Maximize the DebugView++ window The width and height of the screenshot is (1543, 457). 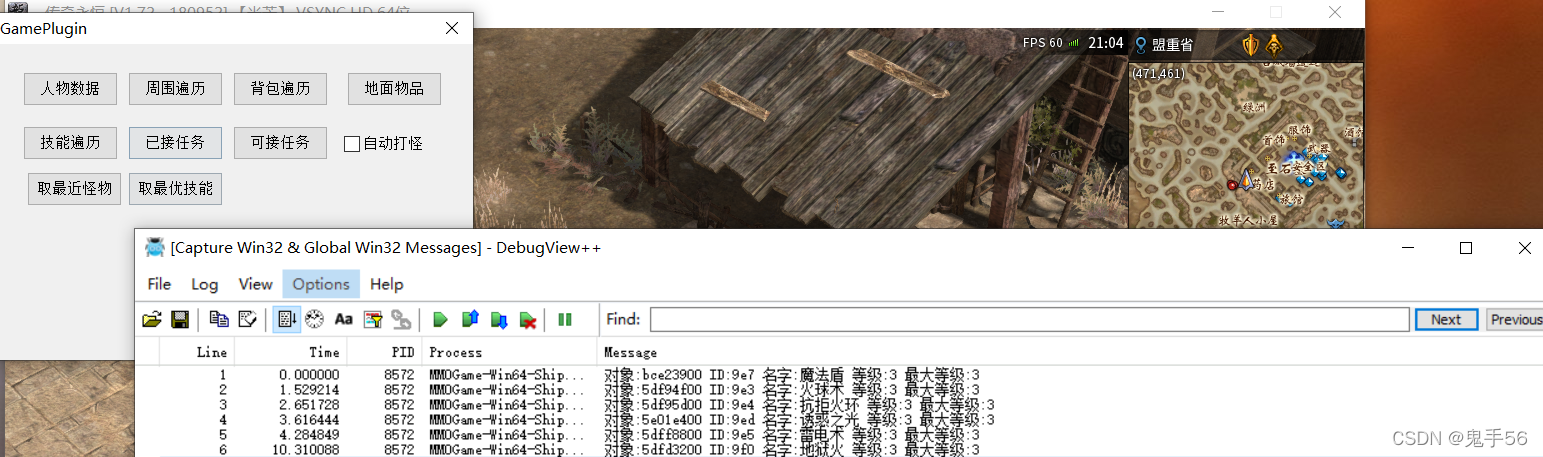[1465, 247]
